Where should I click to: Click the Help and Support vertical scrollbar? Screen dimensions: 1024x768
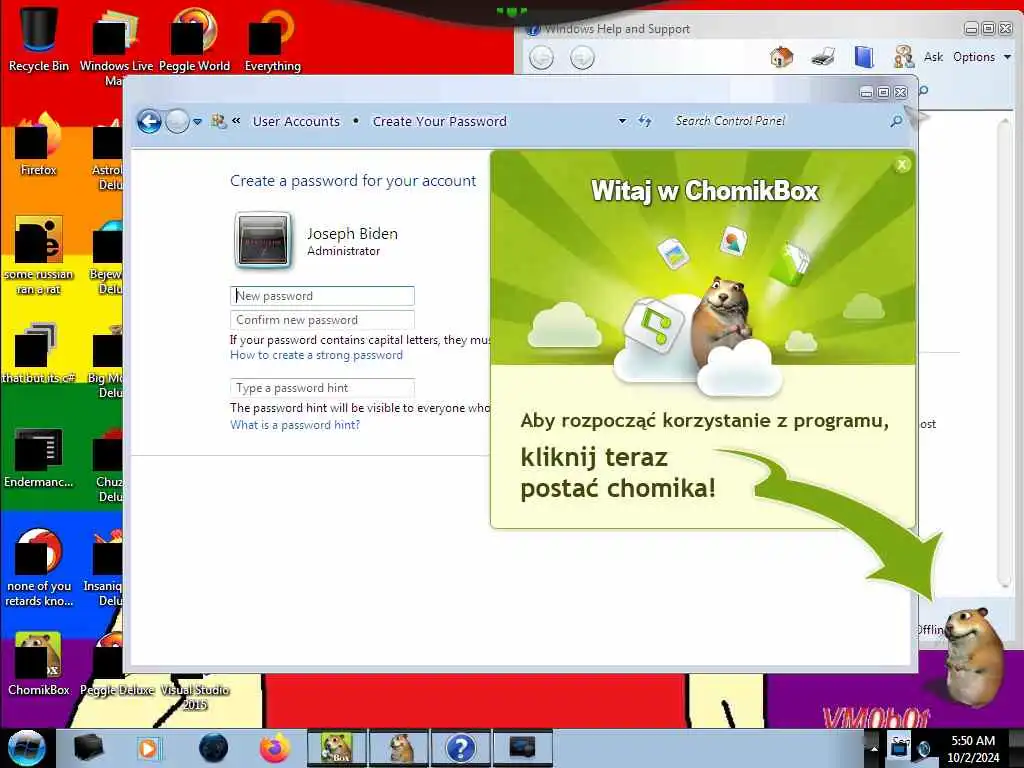tap(1006, 353)
